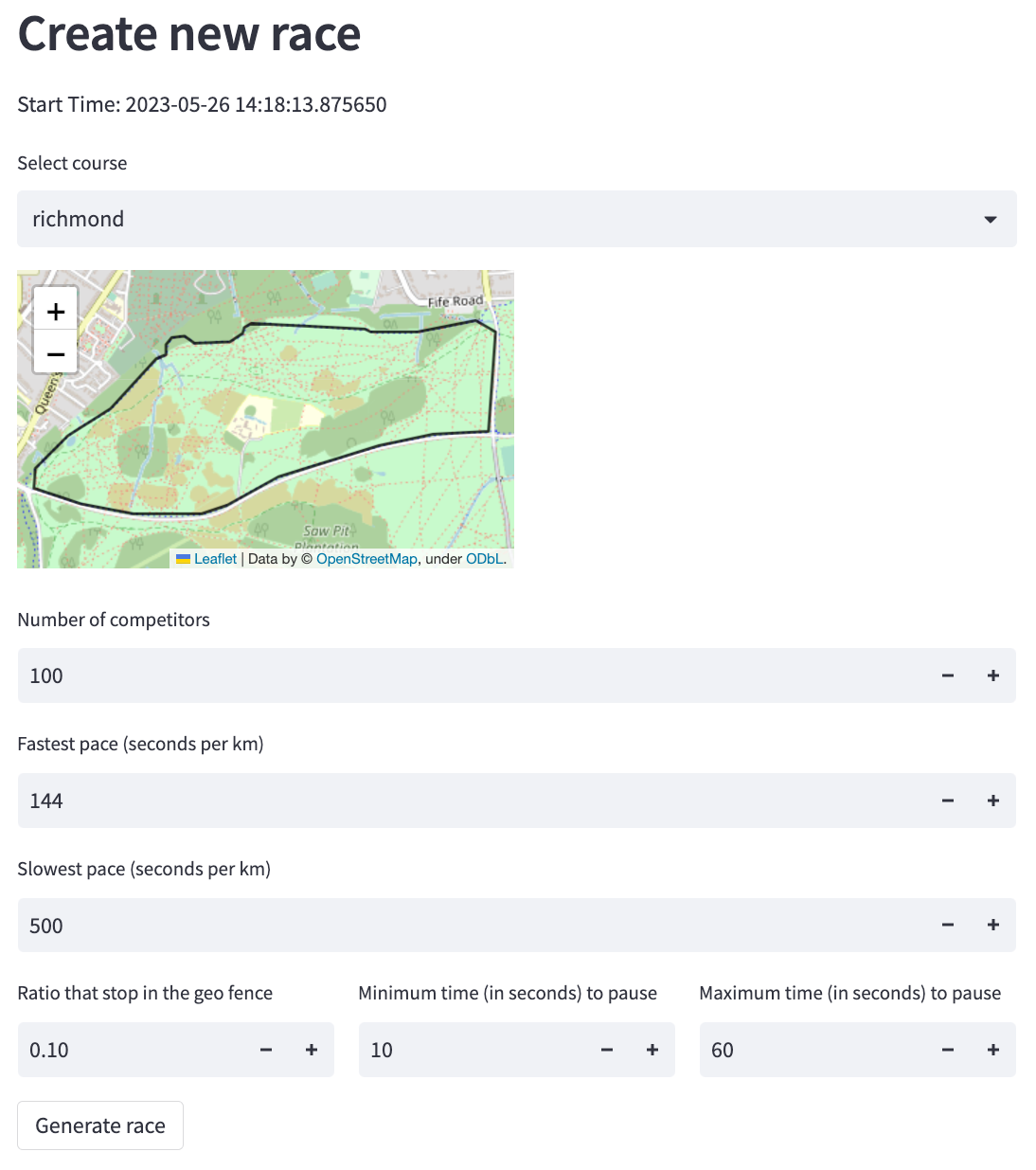Decrease the number of competitors
Image resolution: width=1036 pixels, height=1170 pixels.
[x=948, y=675]
